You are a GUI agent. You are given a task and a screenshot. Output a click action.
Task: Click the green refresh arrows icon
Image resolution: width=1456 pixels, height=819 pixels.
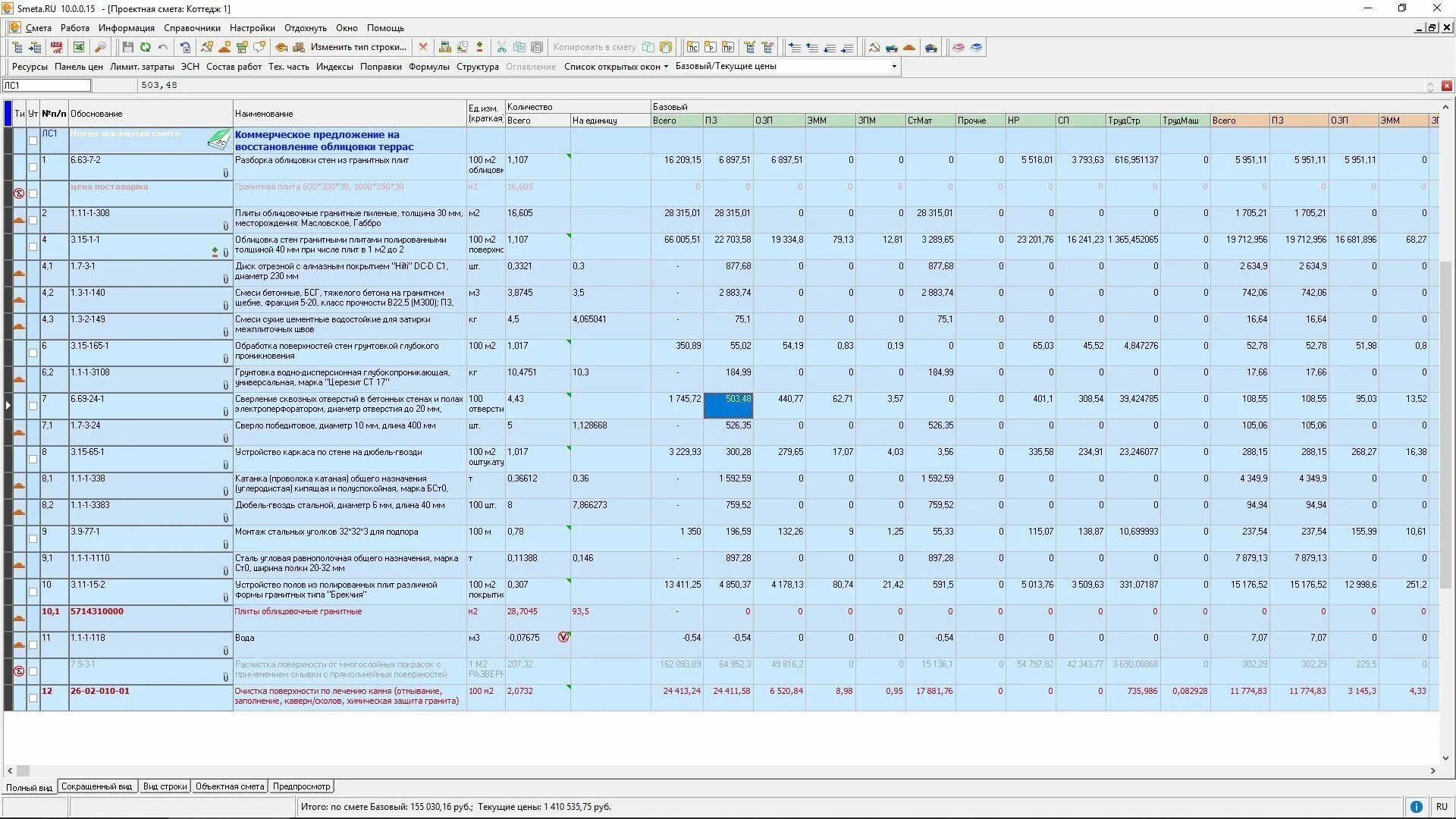[x=145, y=47]
